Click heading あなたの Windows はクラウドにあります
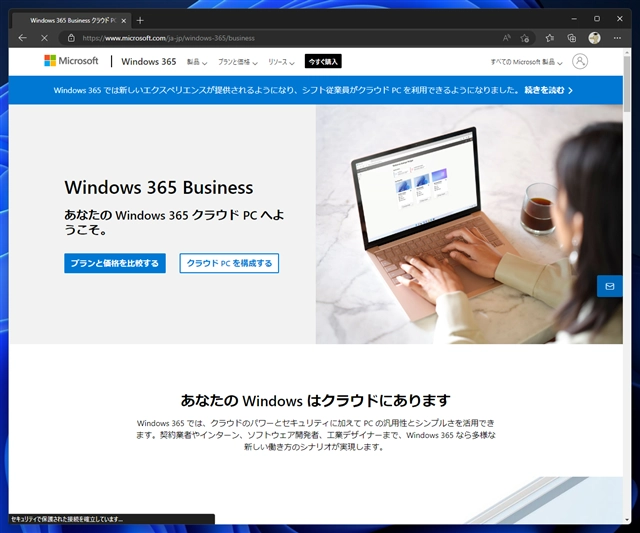The image size is (640, 533). (x=316, y=400)
